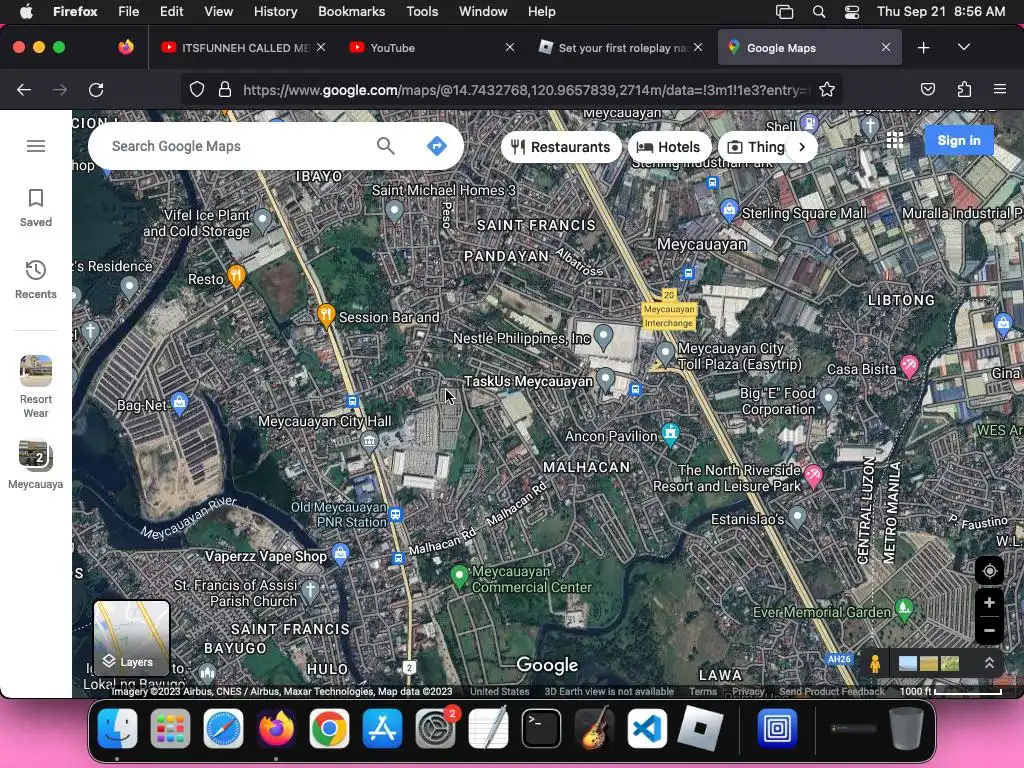Filter map by Things to do

[756, 147]
